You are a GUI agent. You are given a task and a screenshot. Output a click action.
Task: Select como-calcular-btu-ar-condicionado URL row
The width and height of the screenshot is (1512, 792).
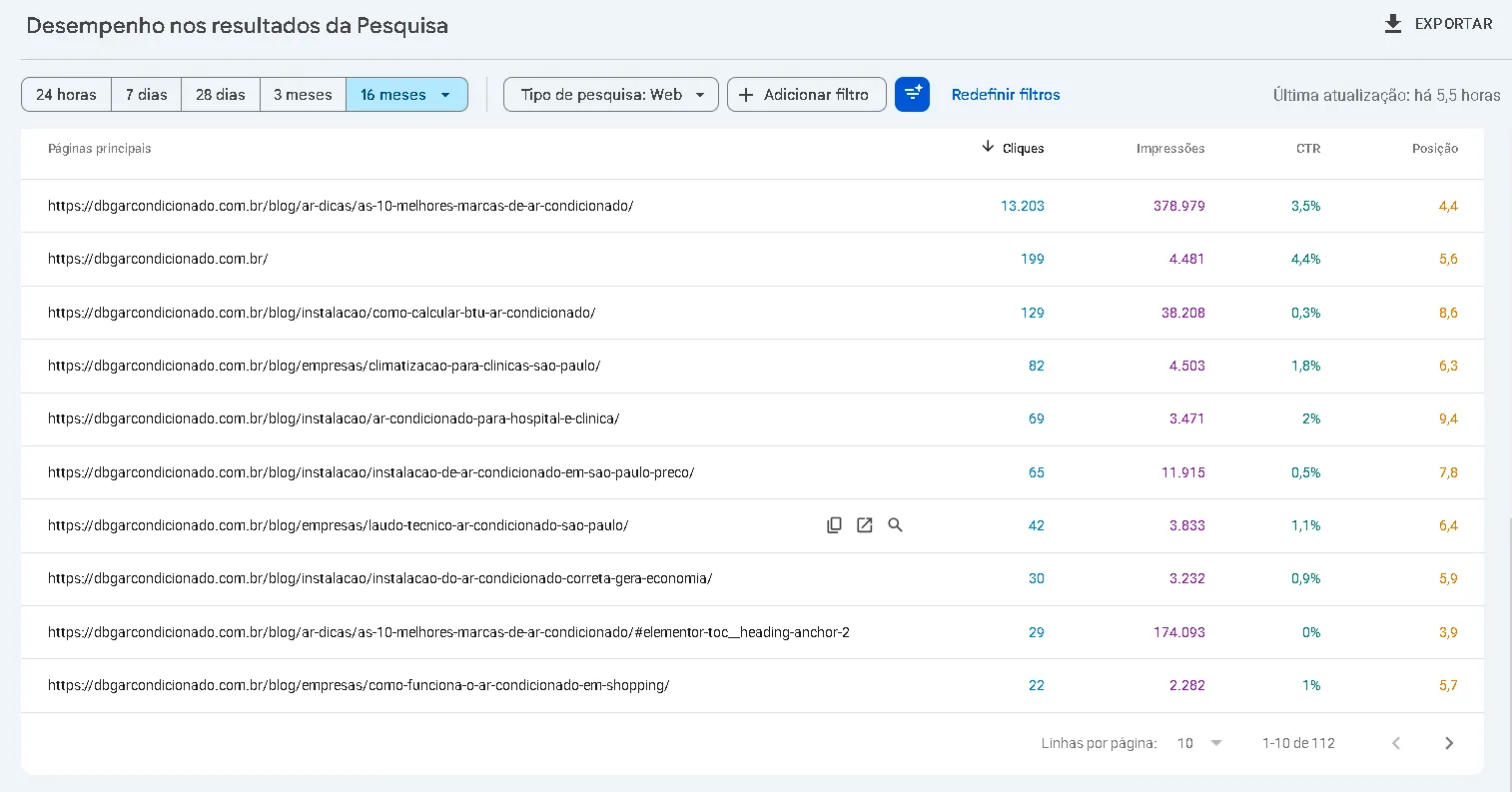click(322, 313)
